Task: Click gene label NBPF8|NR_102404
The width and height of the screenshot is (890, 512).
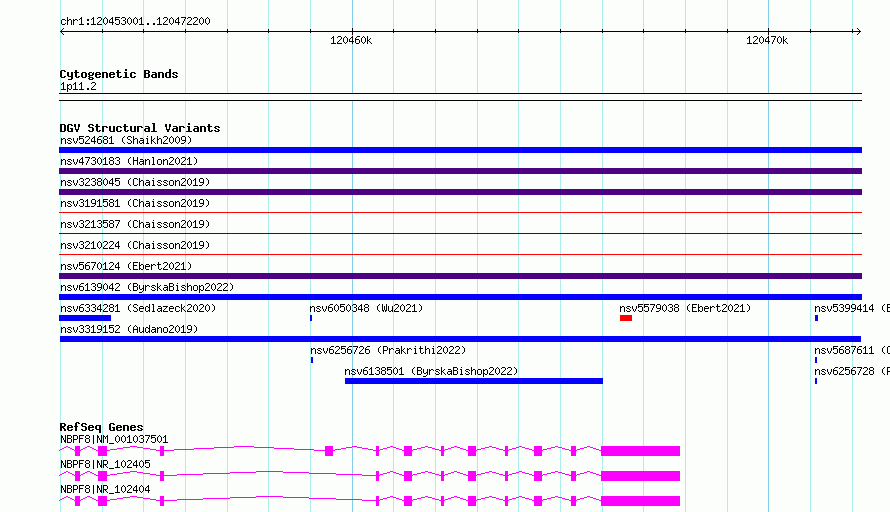Action: [x=105, y=489]
